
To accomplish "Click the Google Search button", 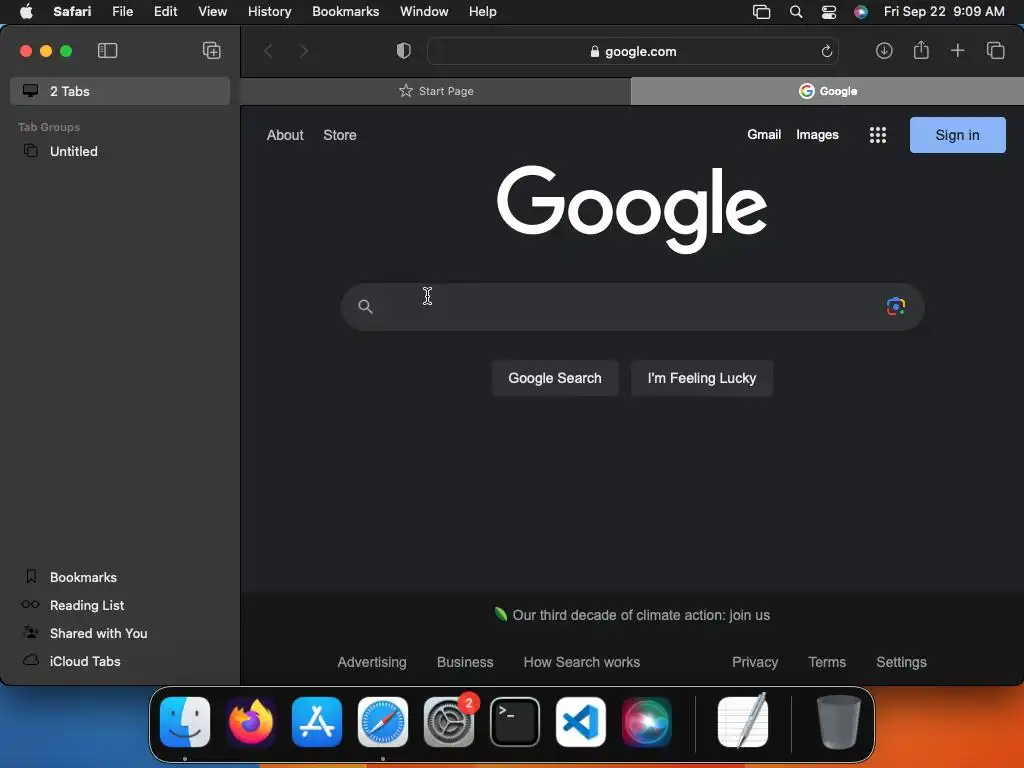I will (554, 378).
